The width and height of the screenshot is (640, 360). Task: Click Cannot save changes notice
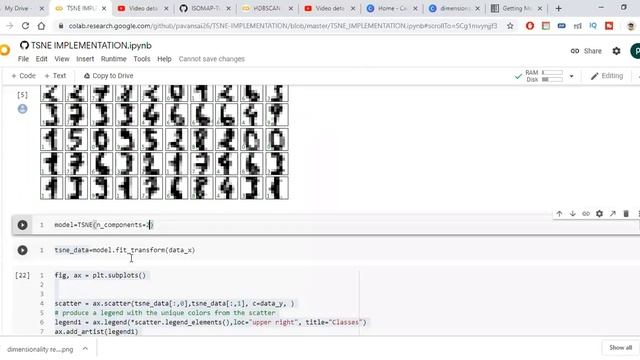(211, 59)
